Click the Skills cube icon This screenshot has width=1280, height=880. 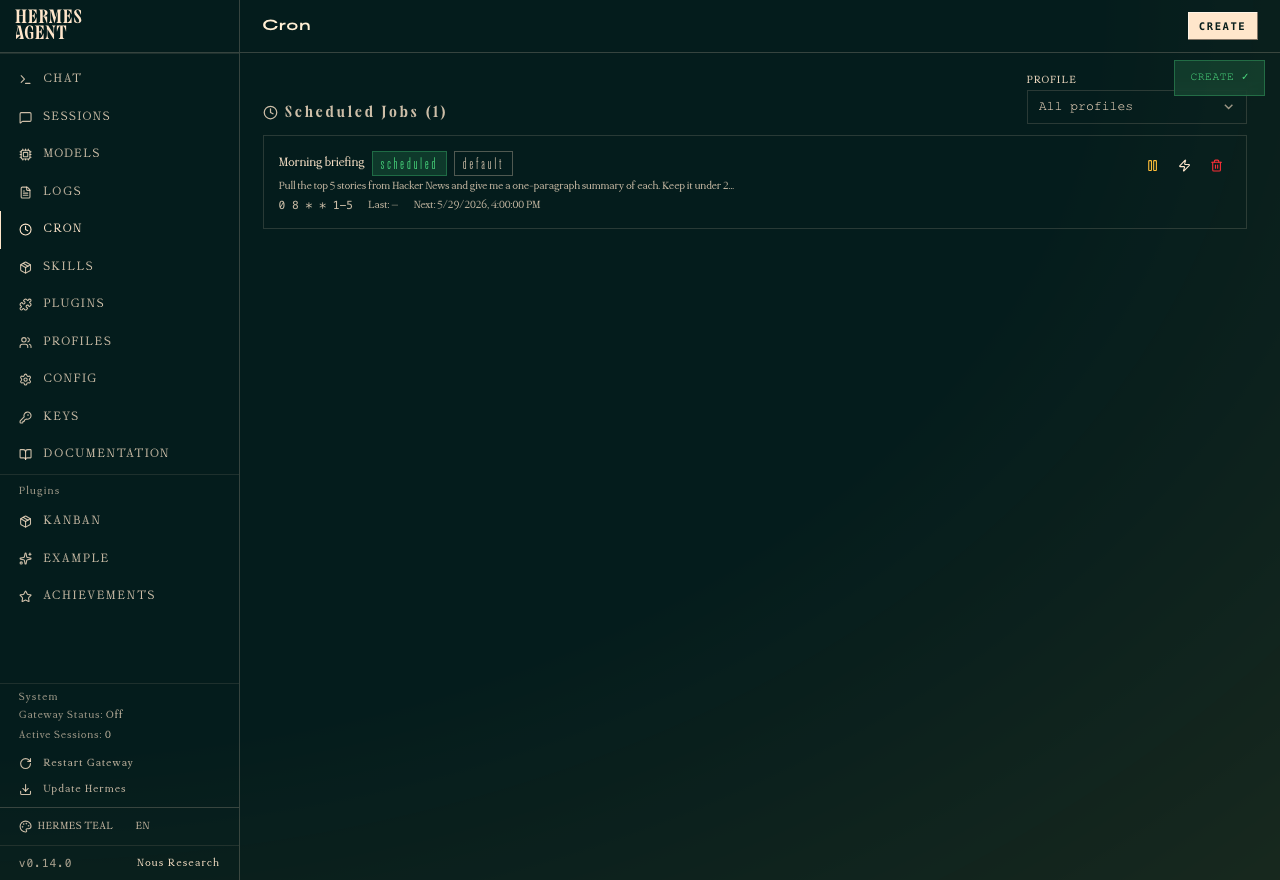[25, 267]
